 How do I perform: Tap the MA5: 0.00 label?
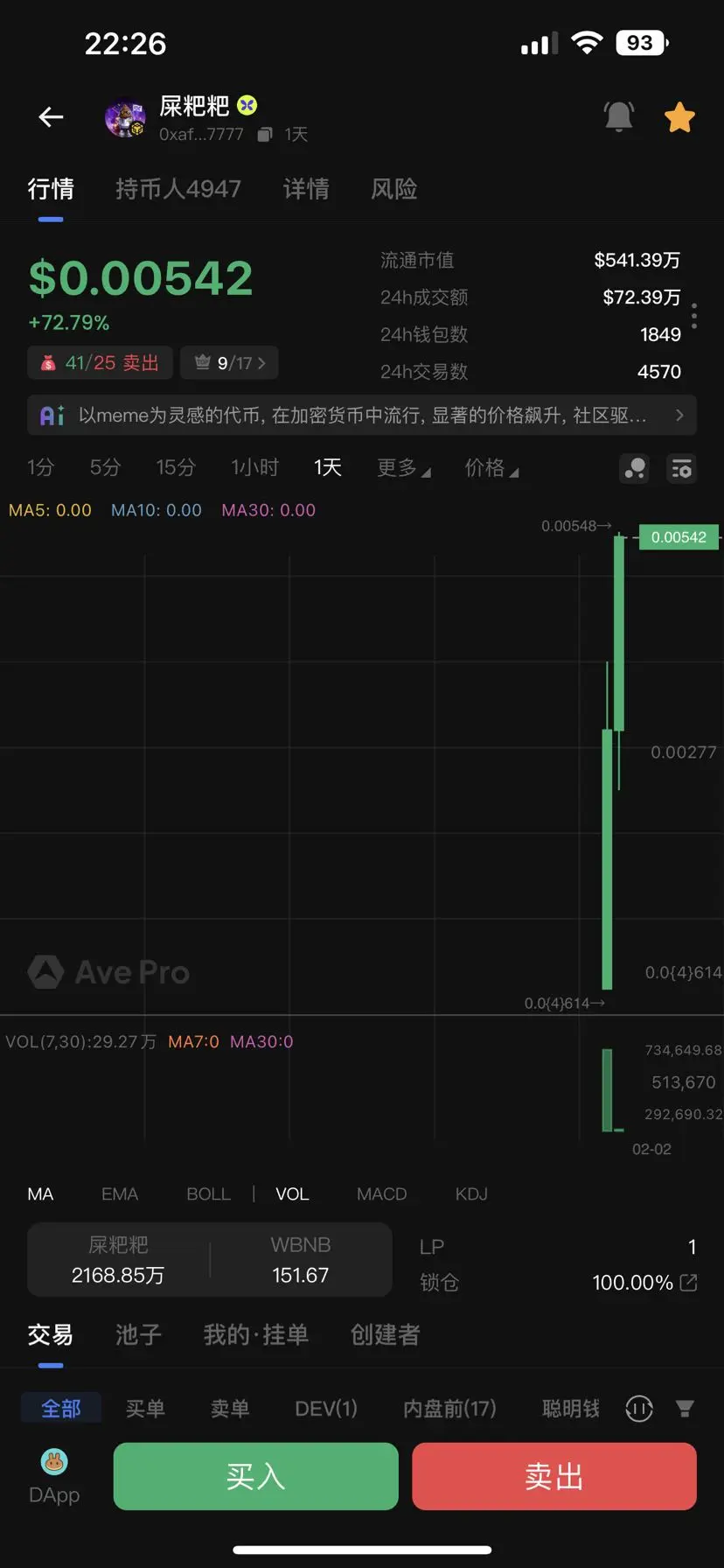coord(50,510)
